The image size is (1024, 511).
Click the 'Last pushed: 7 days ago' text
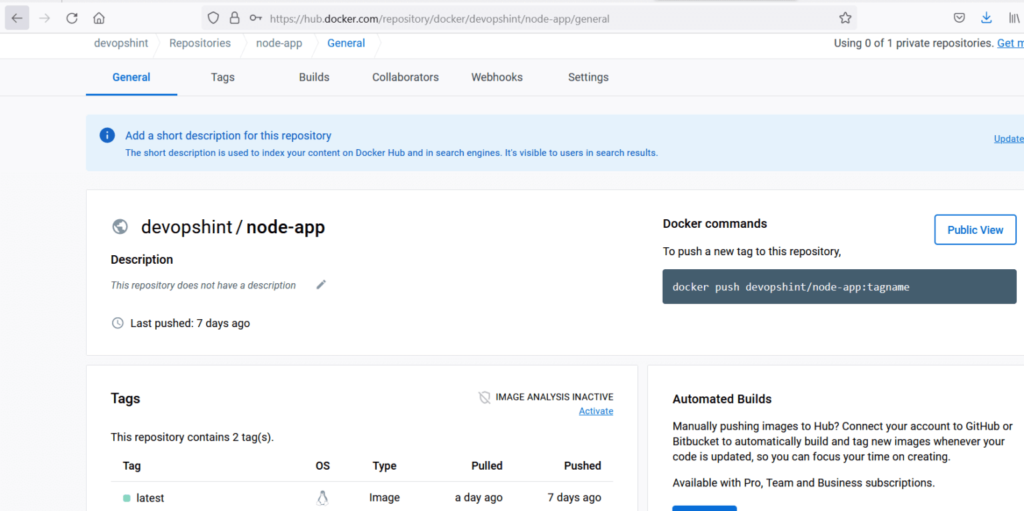tap(190, 323)
